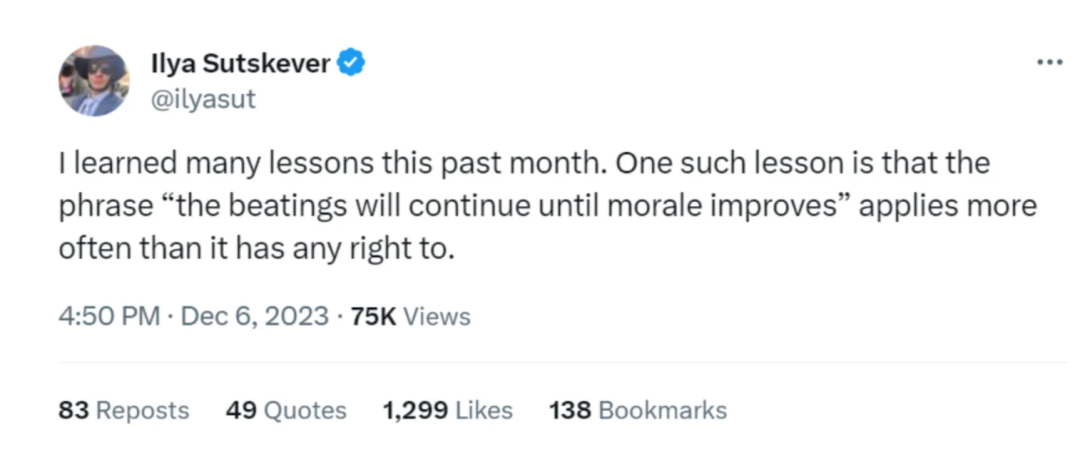
Task: Open the three-dot more options menu
Action: (1049, 62)
